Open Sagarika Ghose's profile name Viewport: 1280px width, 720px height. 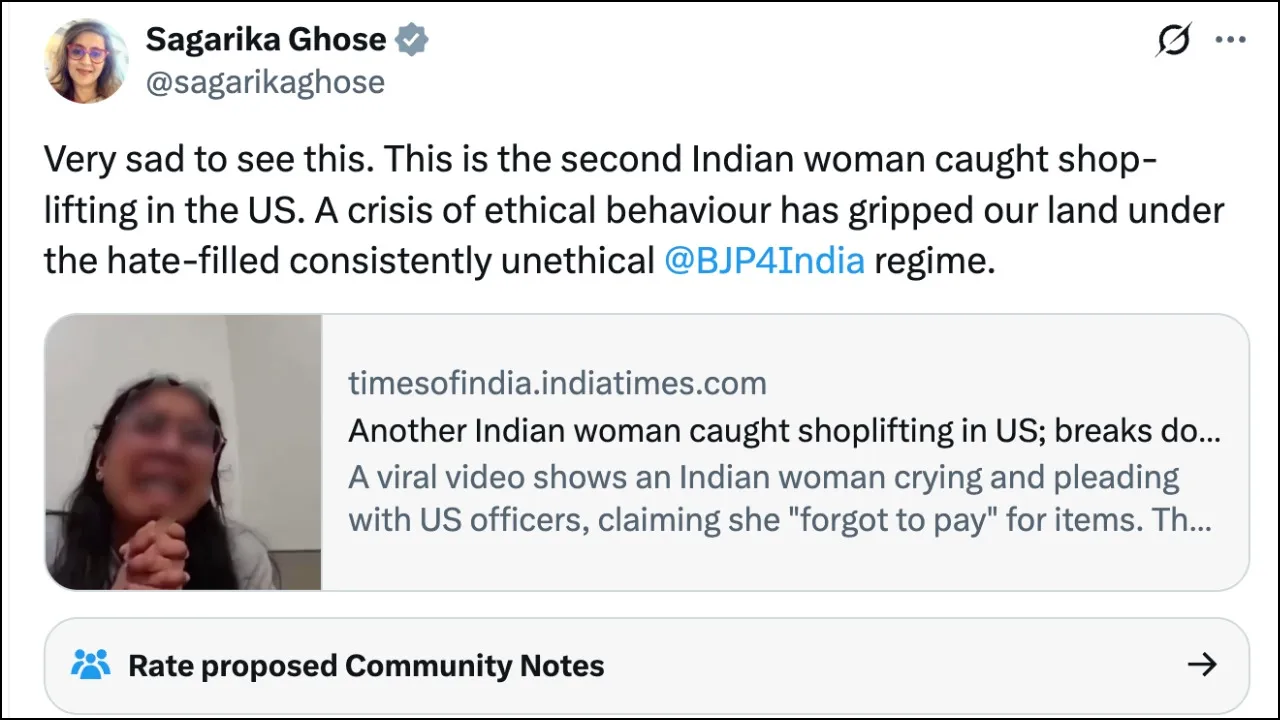click(x=265, y=39)
